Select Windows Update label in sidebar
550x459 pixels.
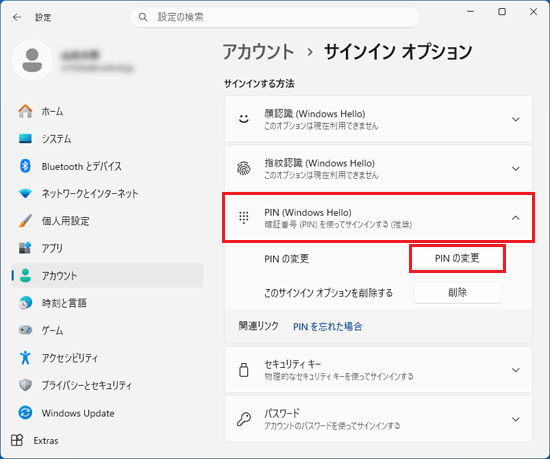(78, 413)
